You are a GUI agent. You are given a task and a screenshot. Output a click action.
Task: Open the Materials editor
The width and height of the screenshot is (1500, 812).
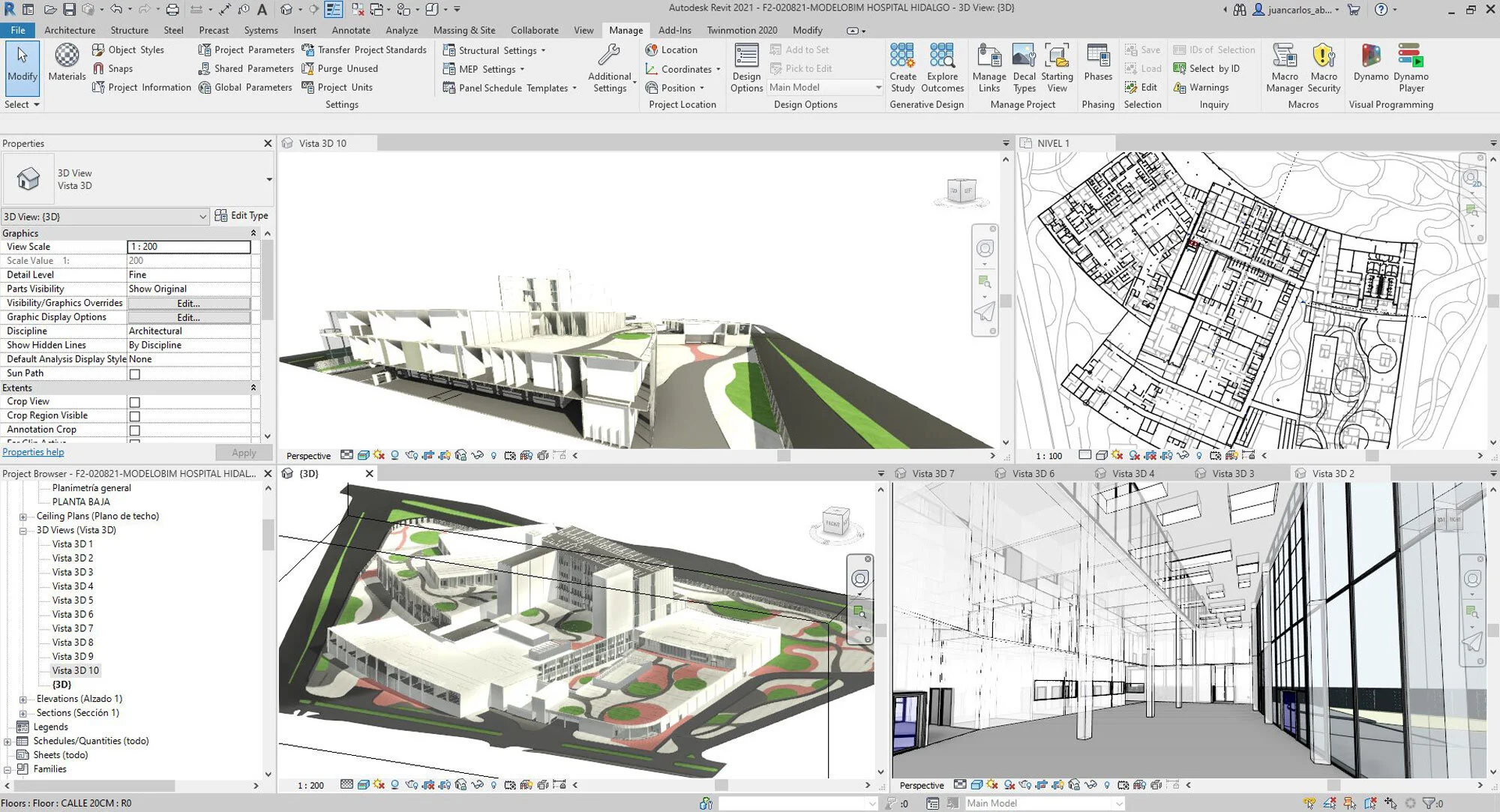(66, 64)
